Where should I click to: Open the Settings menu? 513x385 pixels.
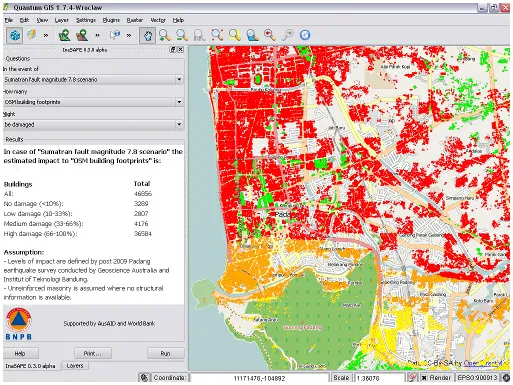click(86, 20)
